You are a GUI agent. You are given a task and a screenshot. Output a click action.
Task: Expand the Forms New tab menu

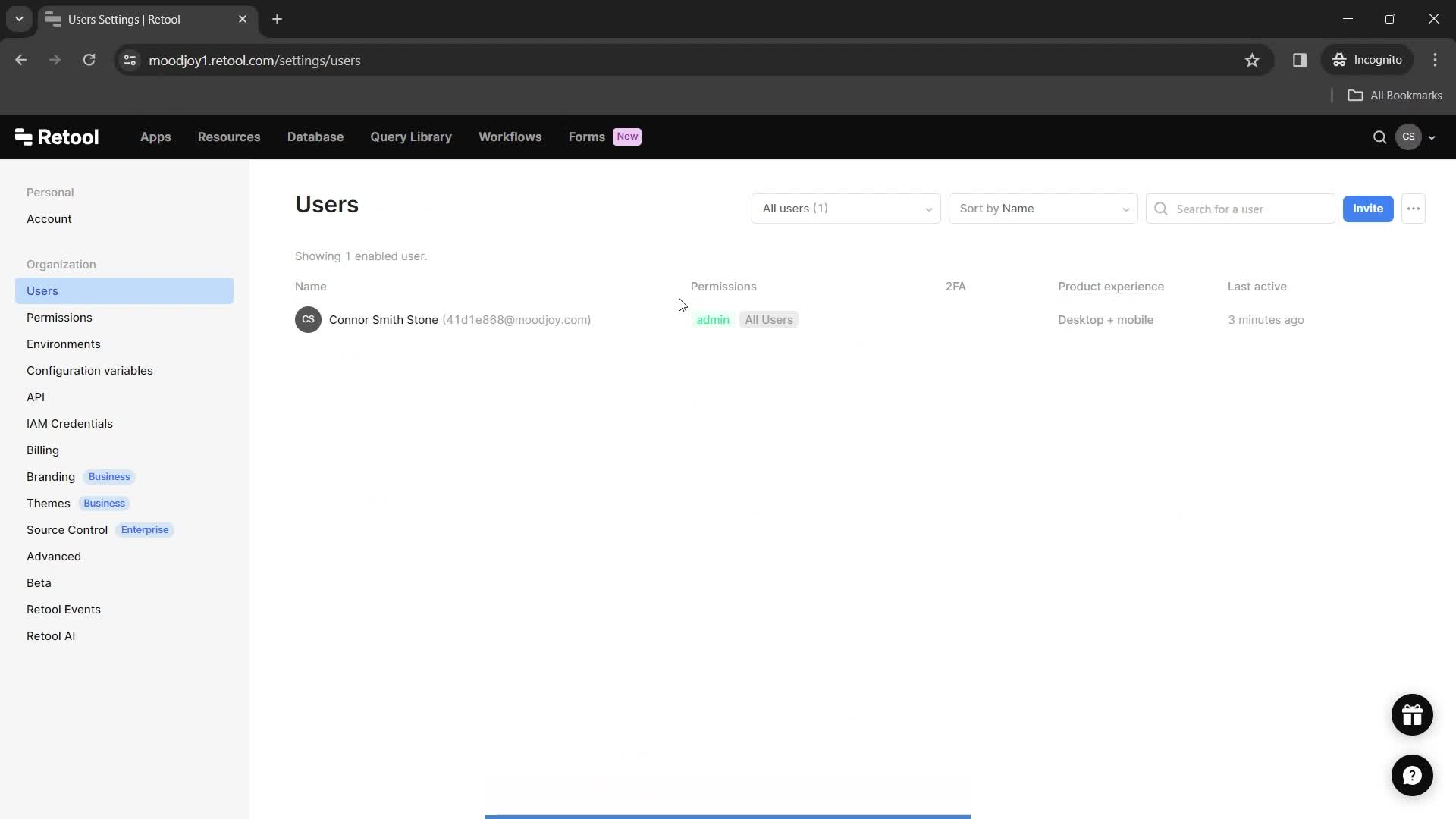pyautogui.click(x=603, y=136)
